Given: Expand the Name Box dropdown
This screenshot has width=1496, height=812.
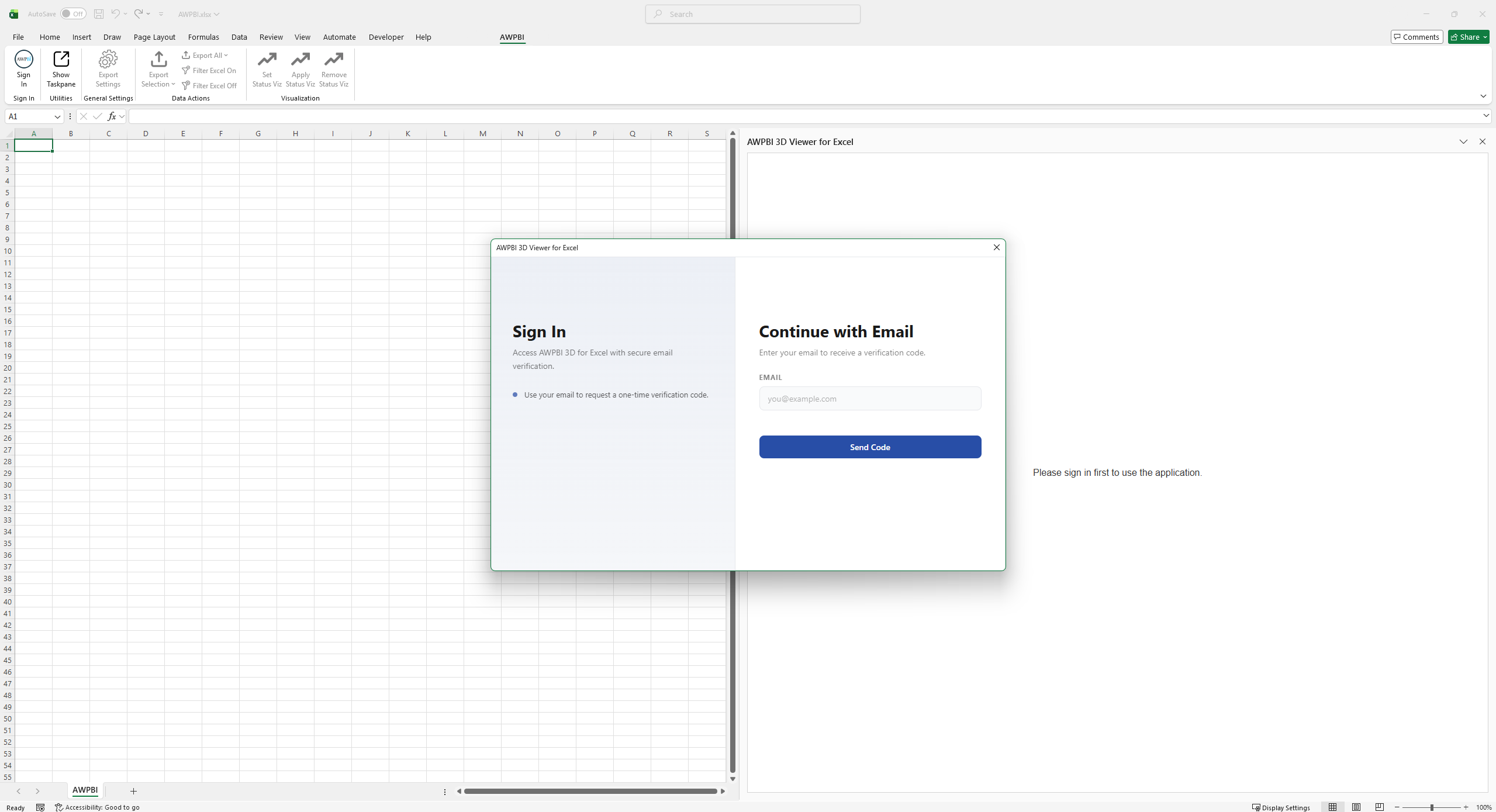Looking at the screenshot, I should pos(57,116).
